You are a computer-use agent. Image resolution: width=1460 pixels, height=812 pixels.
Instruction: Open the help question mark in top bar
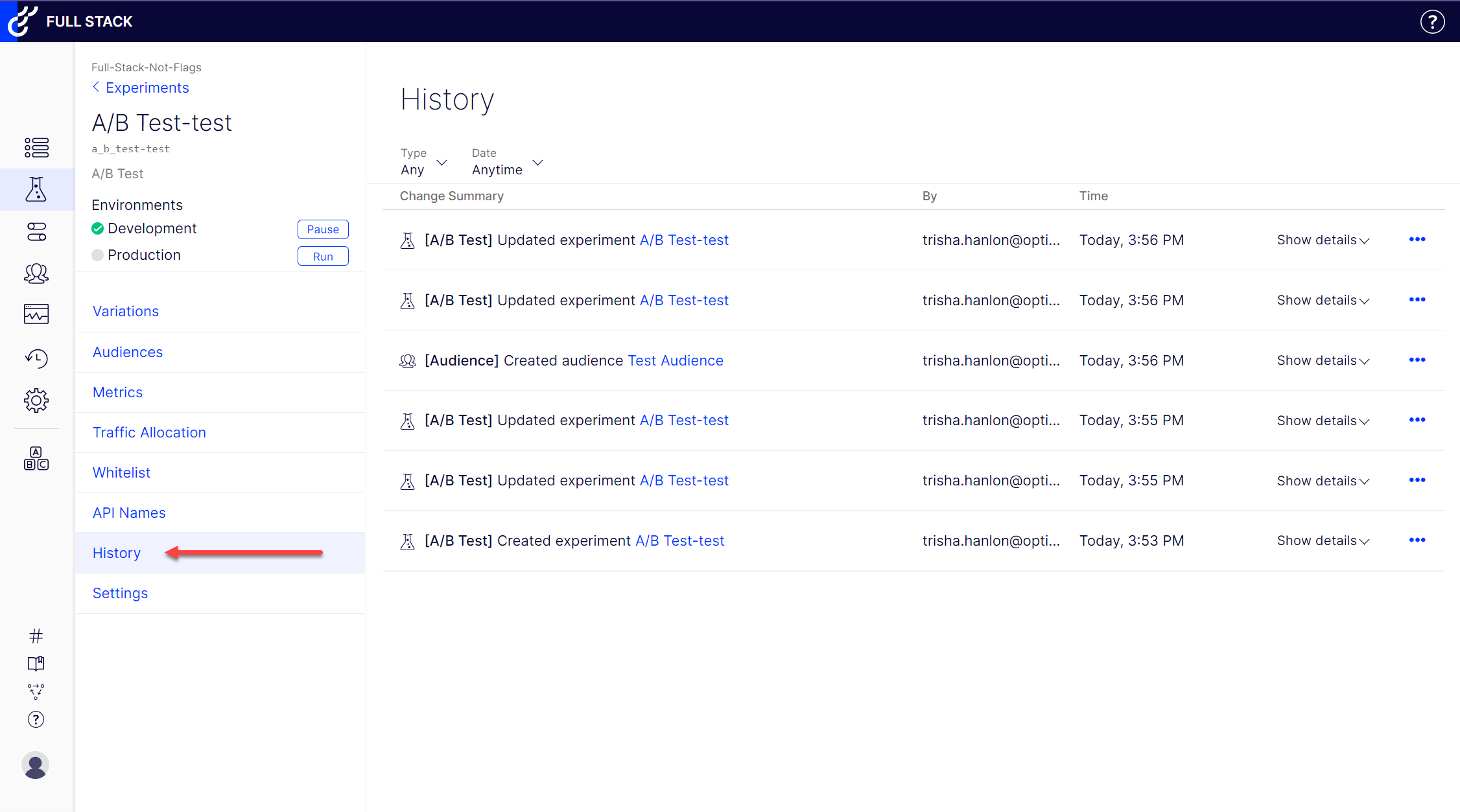pyautogui.click(x=1432, y=21)
